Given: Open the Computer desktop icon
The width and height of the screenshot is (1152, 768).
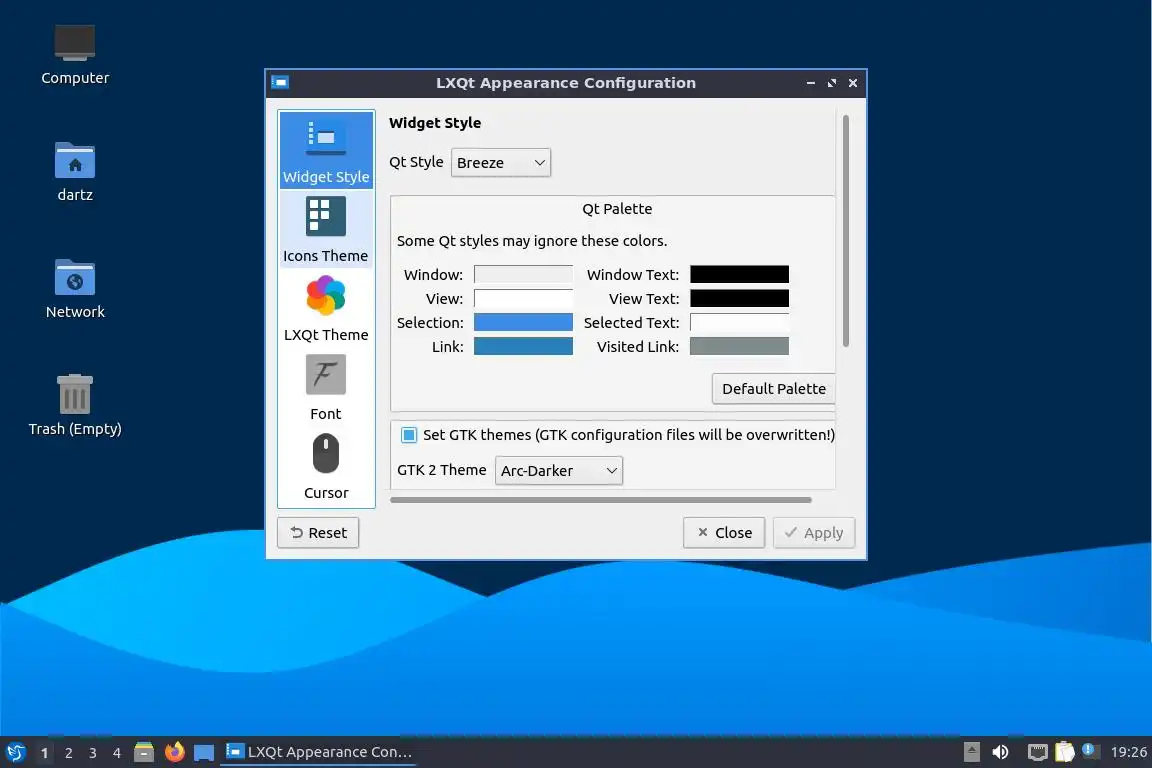Looking at the screenshot, I should (74, 55).
